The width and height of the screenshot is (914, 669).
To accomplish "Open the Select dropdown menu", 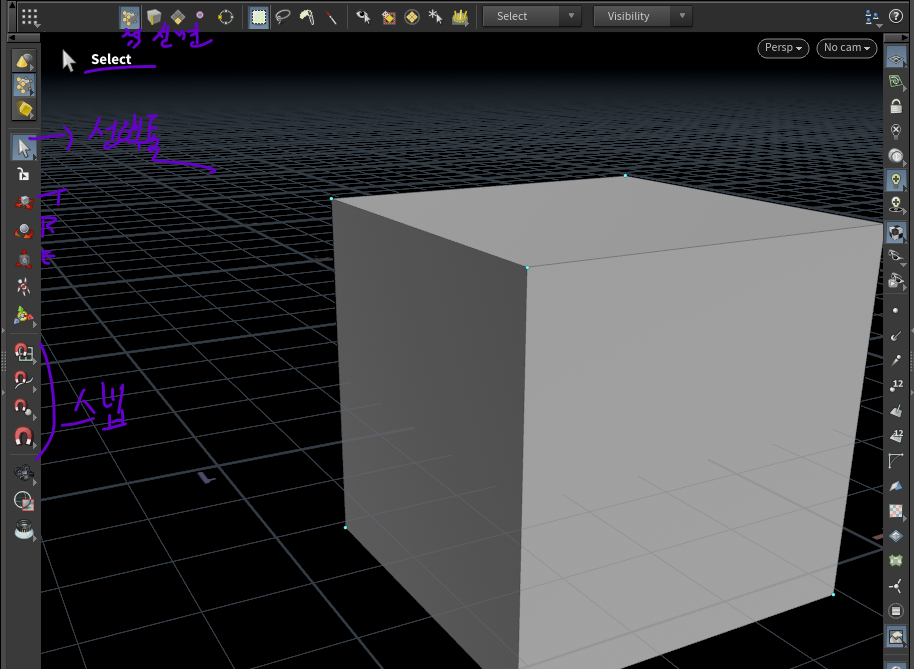I will pyautogui.click(x=532, y=16).
